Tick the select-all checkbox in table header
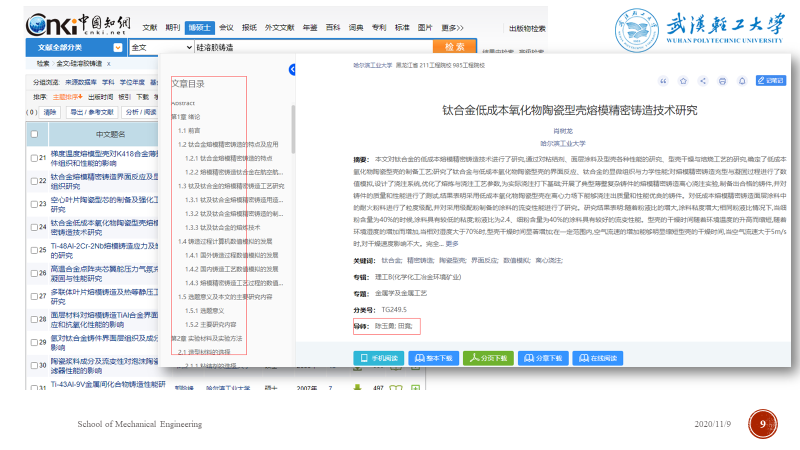Viewport: 800px width, 450px height. point(34,134)
